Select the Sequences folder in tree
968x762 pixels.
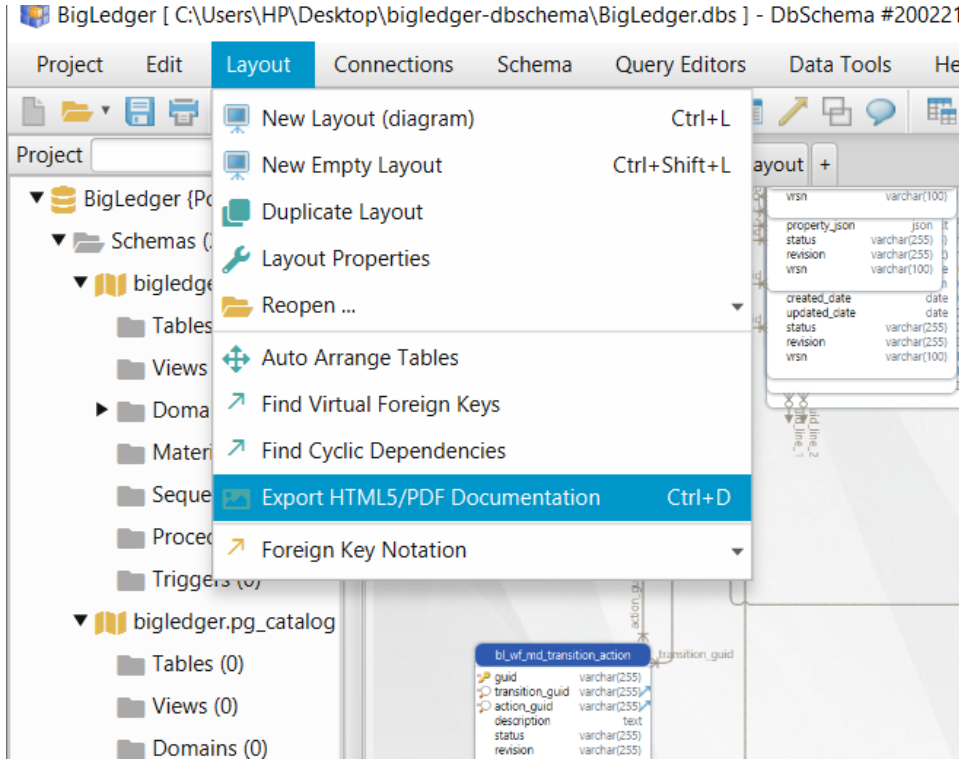pyautogui.click(x=165, y=495)
